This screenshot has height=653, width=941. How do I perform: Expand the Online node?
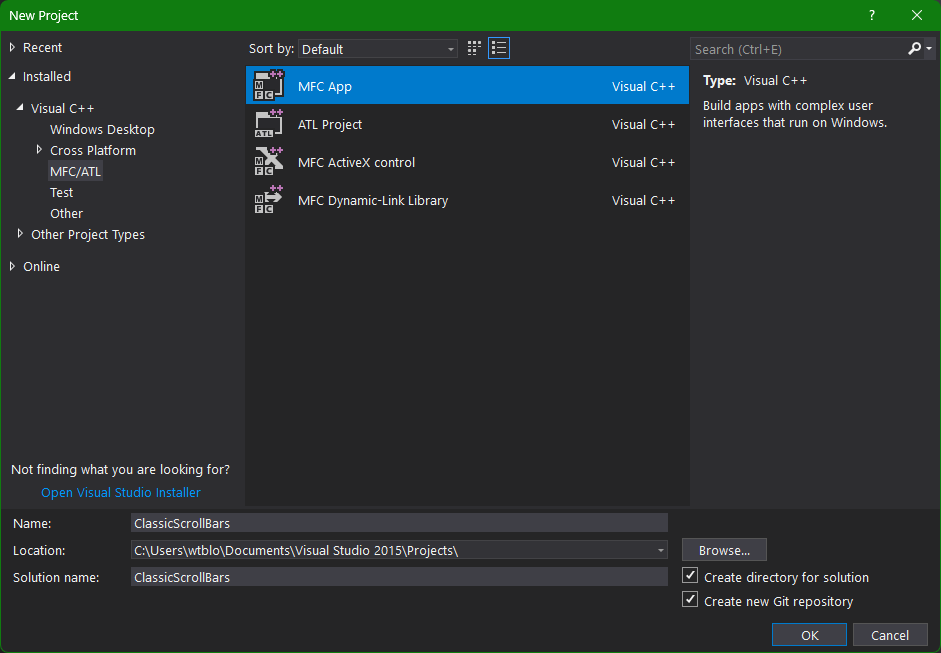pyautogui.click(x=12, y=266)
